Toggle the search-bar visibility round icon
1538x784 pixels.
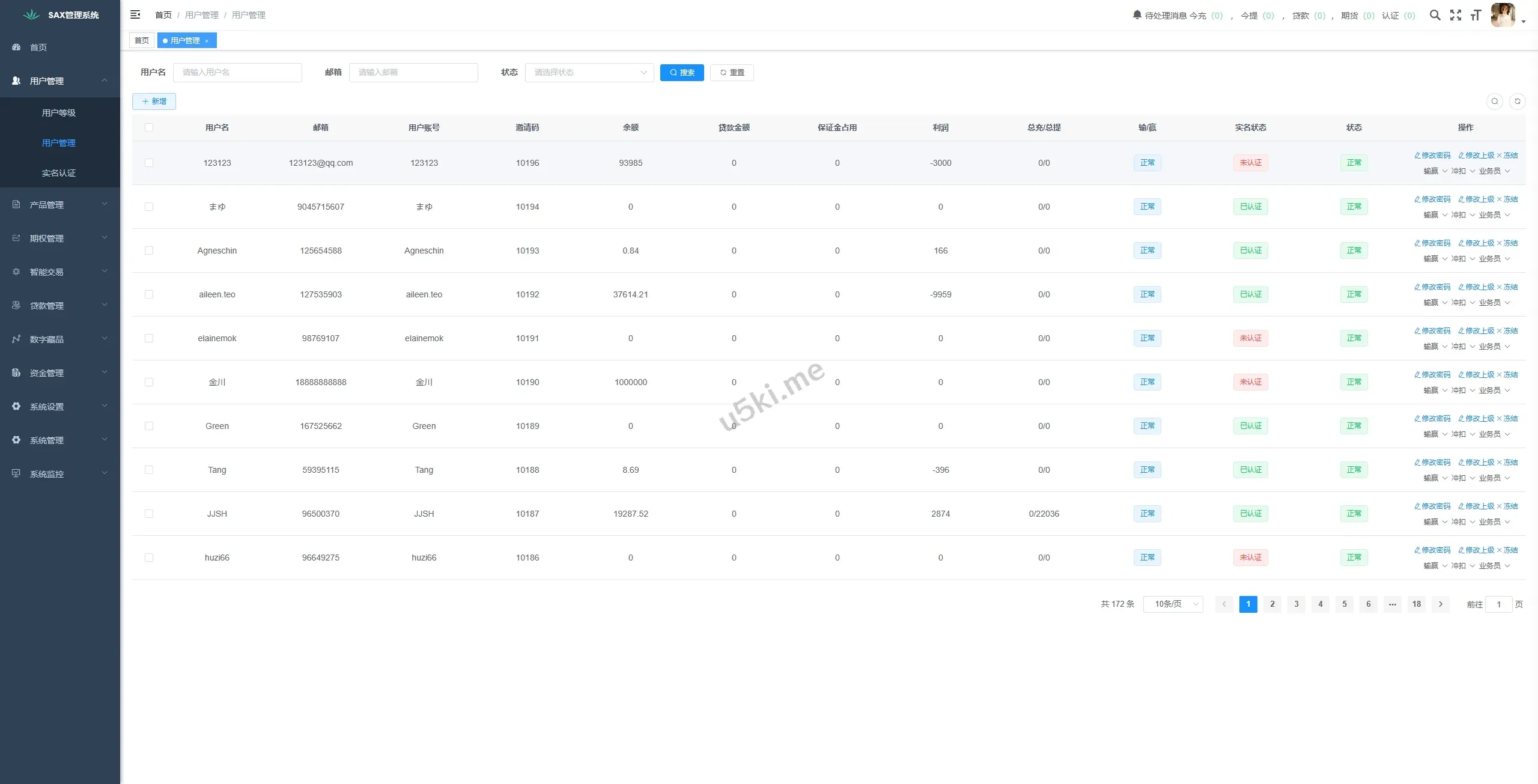(x=1495, y=102)
